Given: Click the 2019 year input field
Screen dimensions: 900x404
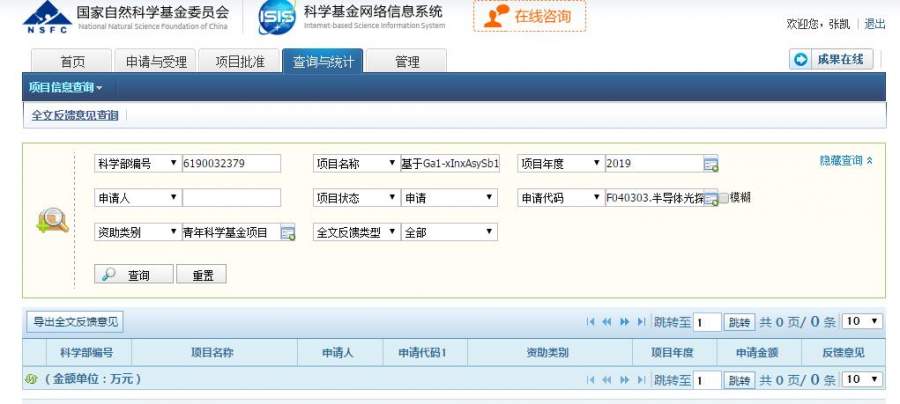Looking at the screenshot, I should [x=654, y=164].
